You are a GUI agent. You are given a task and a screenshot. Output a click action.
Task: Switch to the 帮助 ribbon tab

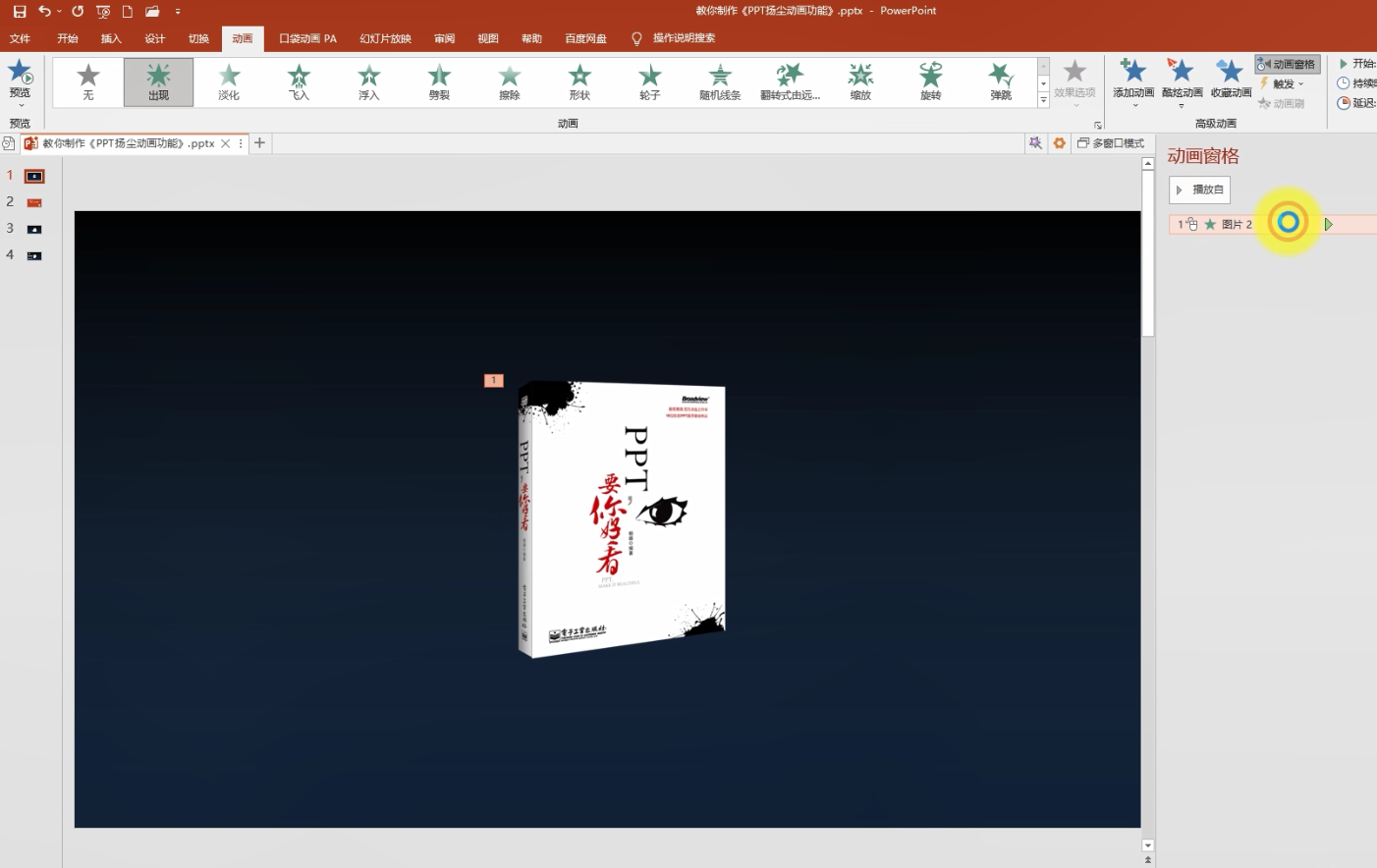click(x=531, y=38)
